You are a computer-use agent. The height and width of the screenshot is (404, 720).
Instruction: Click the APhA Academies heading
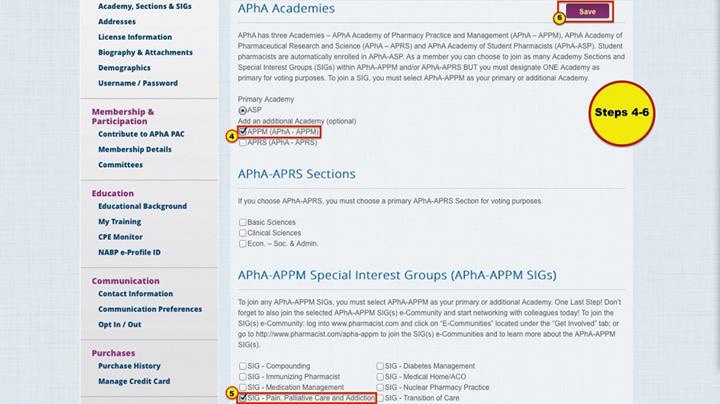(x=286, y=9)
